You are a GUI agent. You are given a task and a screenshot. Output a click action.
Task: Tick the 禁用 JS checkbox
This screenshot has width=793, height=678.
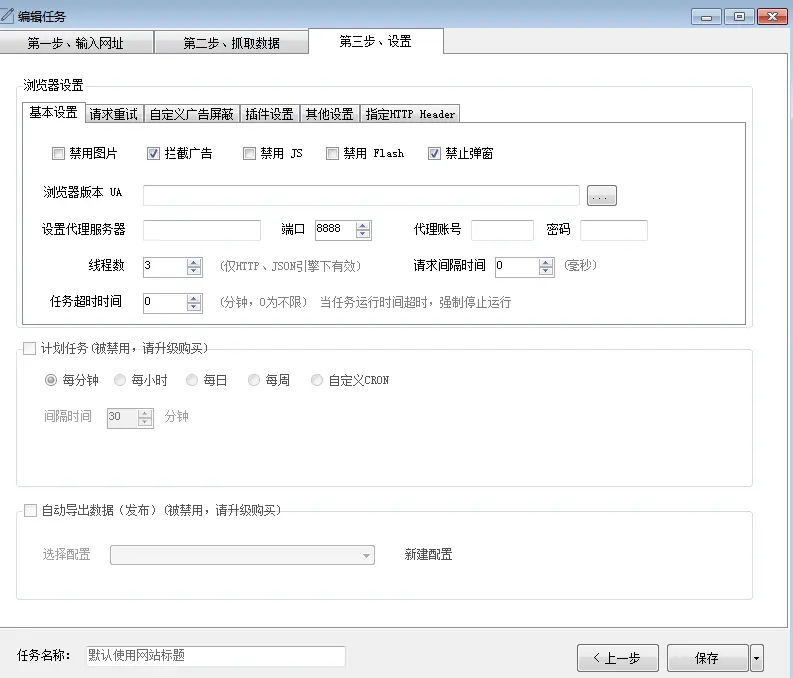point(249,153)
